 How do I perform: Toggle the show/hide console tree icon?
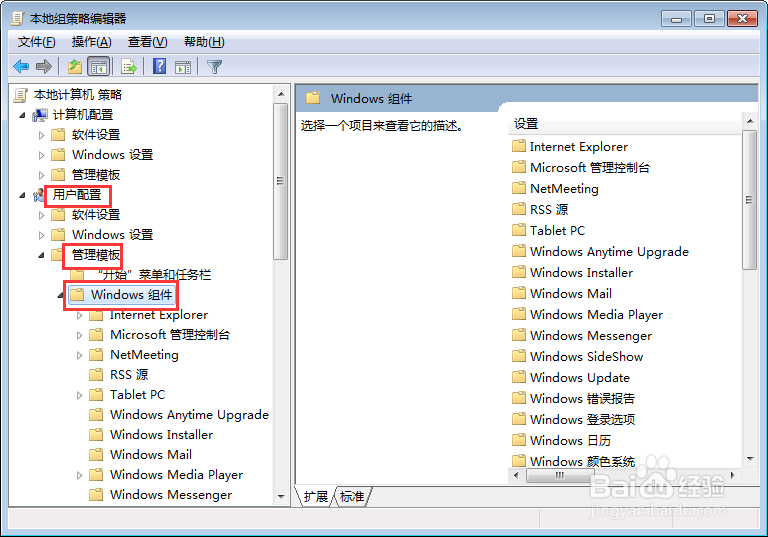coord(98,66)
